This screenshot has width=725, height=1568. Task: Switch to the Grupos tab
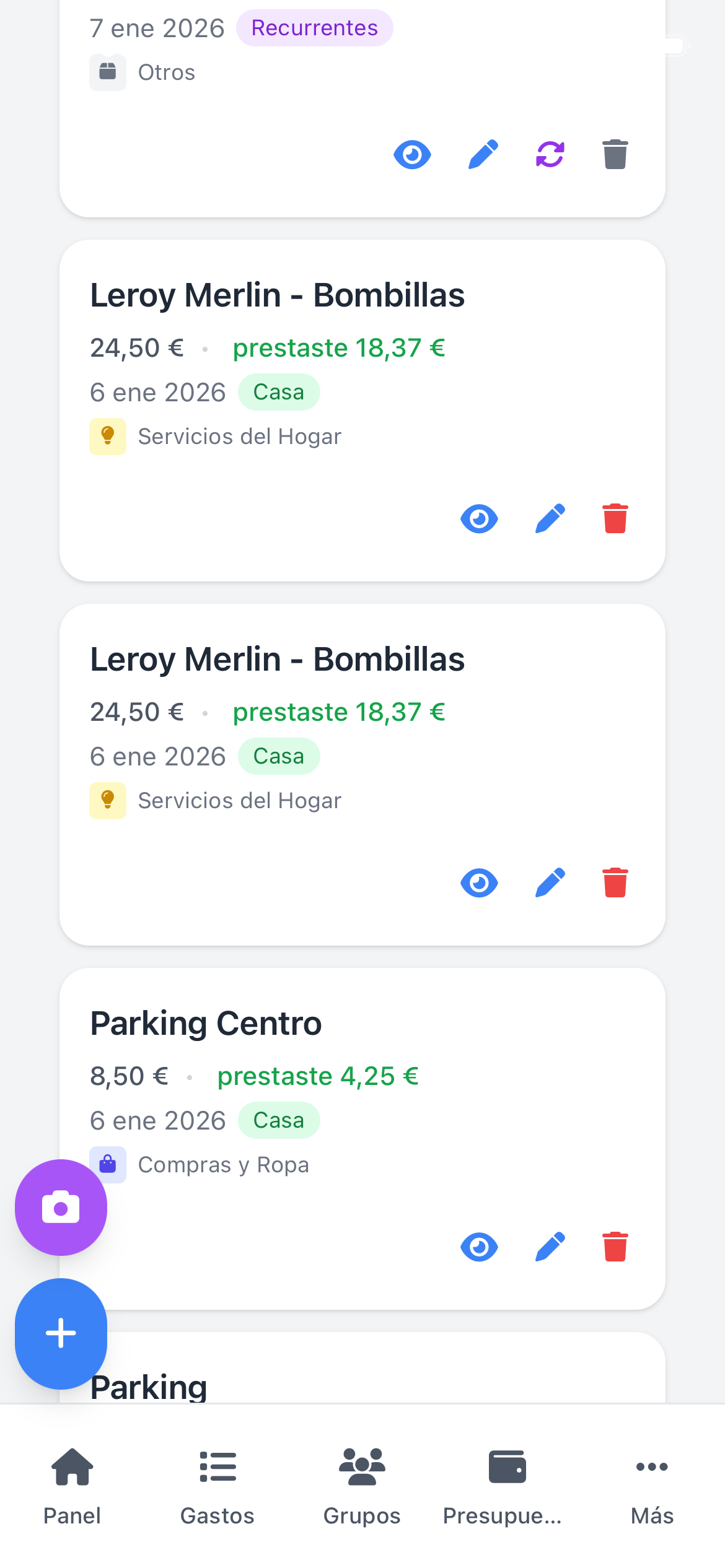coord(362,1486)
